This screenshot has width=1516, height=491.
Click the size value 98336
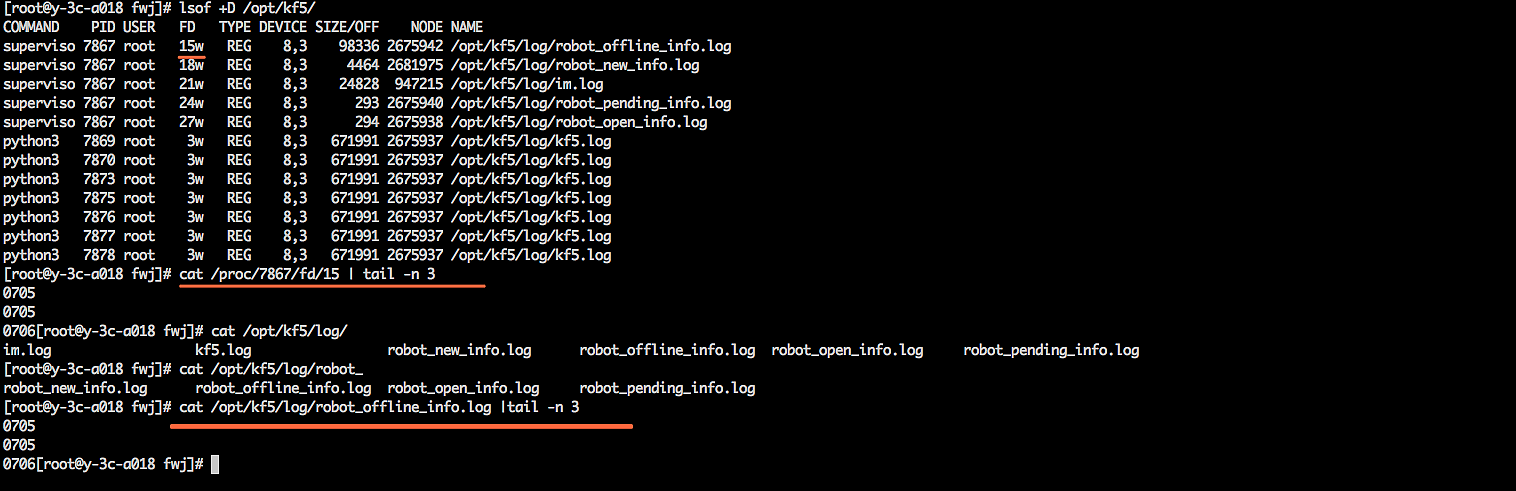coord(359,46)
